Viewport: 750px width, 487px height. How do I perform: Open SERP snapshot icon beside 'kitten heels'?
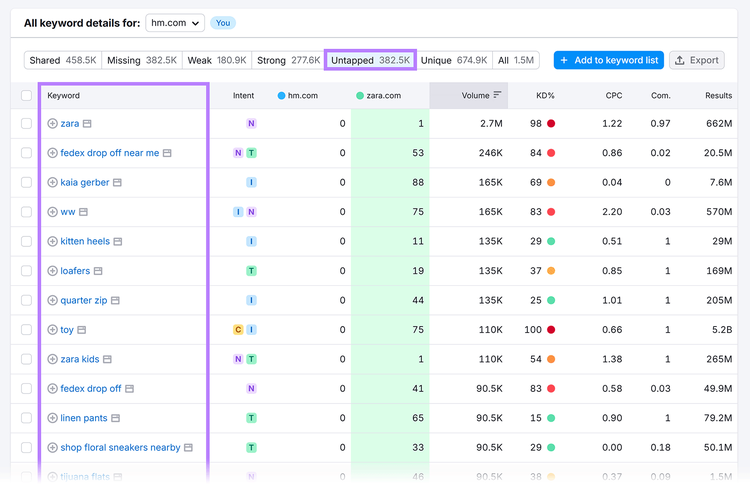pyautogui.click(x=118, y=242)
